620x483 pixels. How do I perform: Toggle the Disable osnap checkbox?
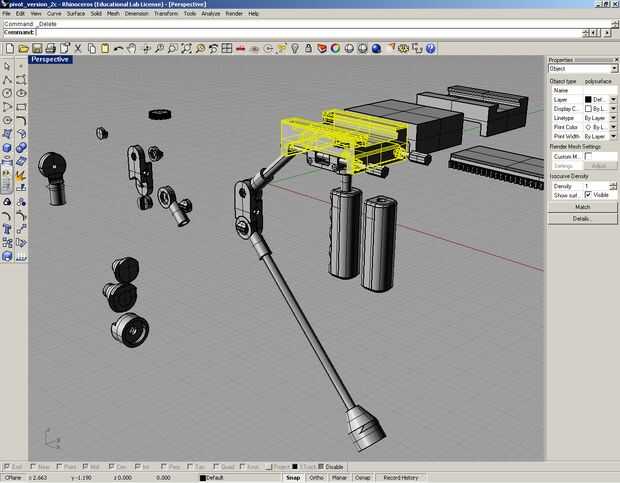point(321,467)
